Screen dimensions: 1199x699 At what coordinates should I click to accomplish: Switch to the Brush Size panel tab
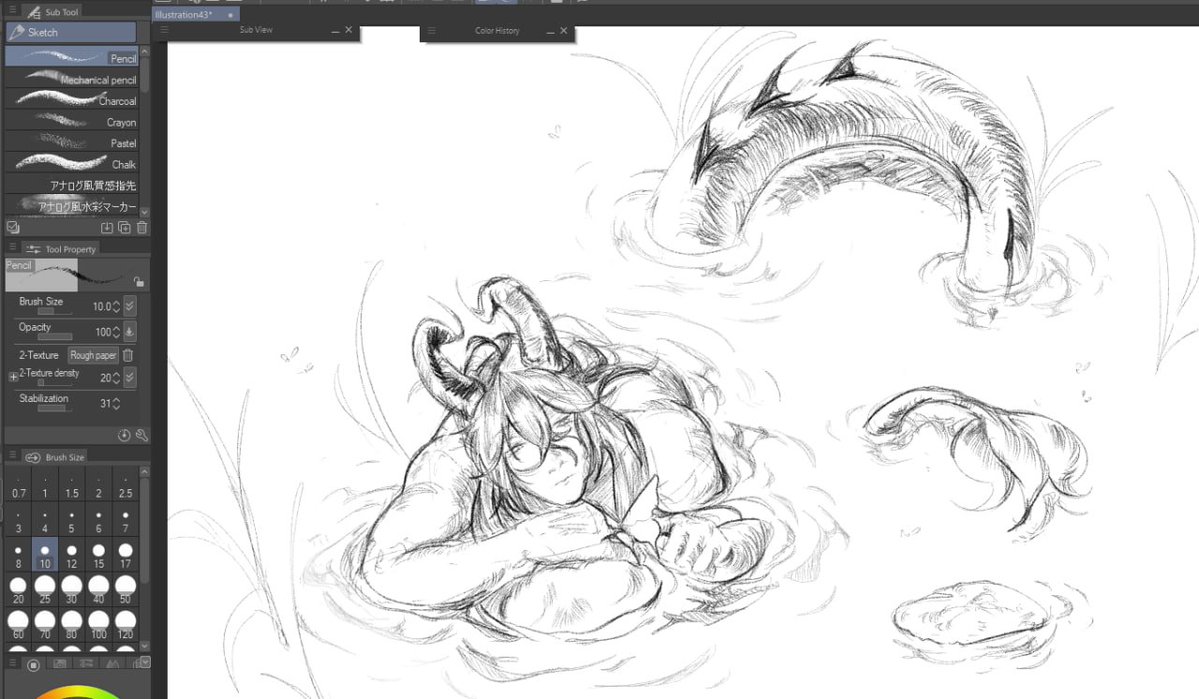coord(55,457)
